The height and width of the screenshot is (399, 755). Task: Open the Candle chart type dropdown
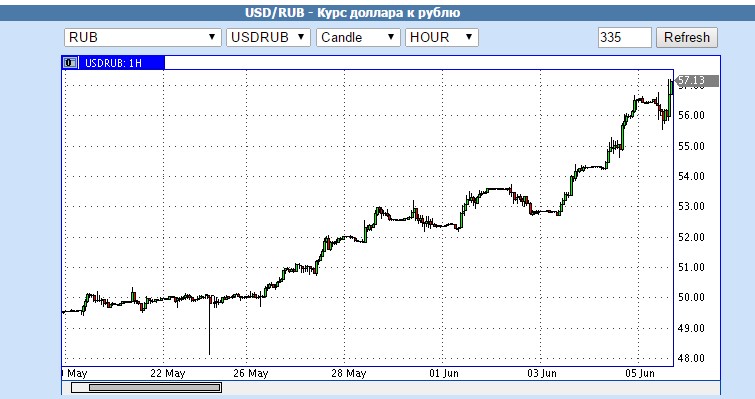click(x=358, y=37)
